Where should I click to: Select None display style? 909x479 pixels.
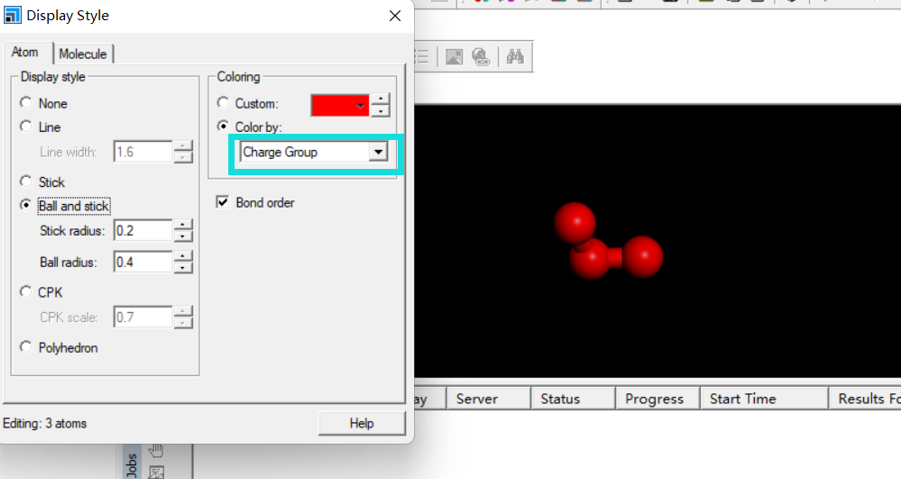26,103
